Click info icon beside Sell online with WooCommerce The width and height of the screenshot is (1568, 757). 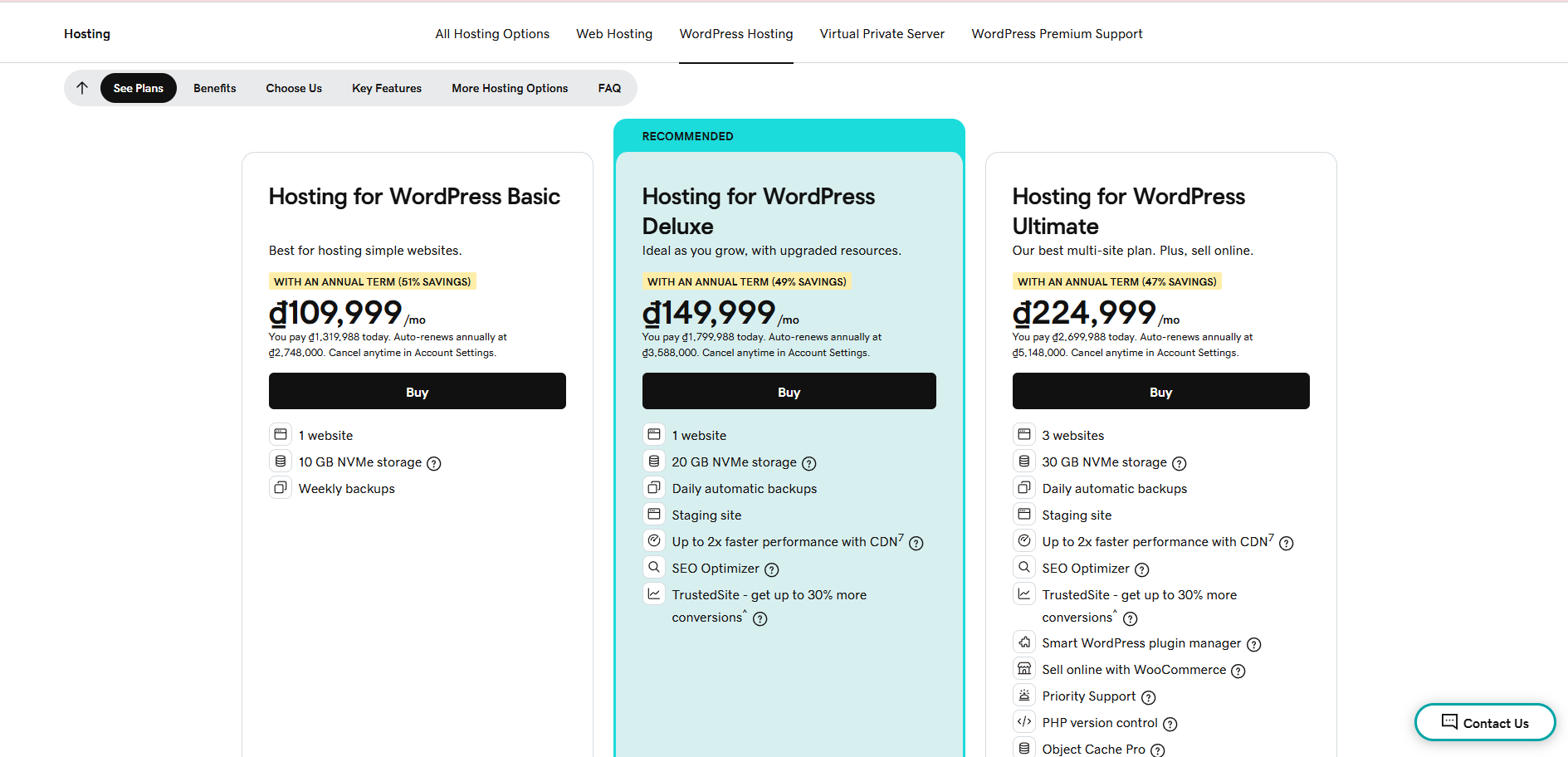[x=1238, y=671]
